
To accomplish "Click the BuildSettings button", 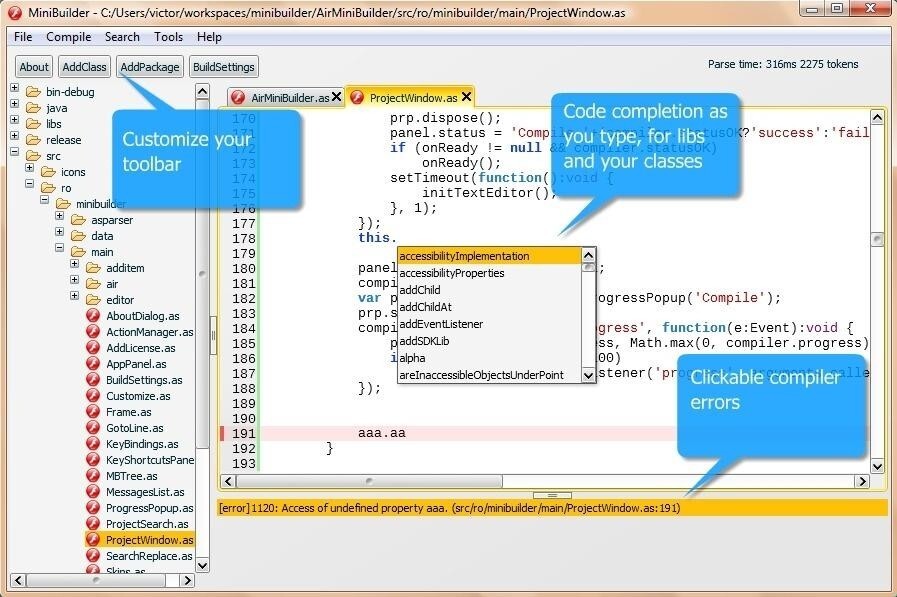I will (x=223, y=67).
